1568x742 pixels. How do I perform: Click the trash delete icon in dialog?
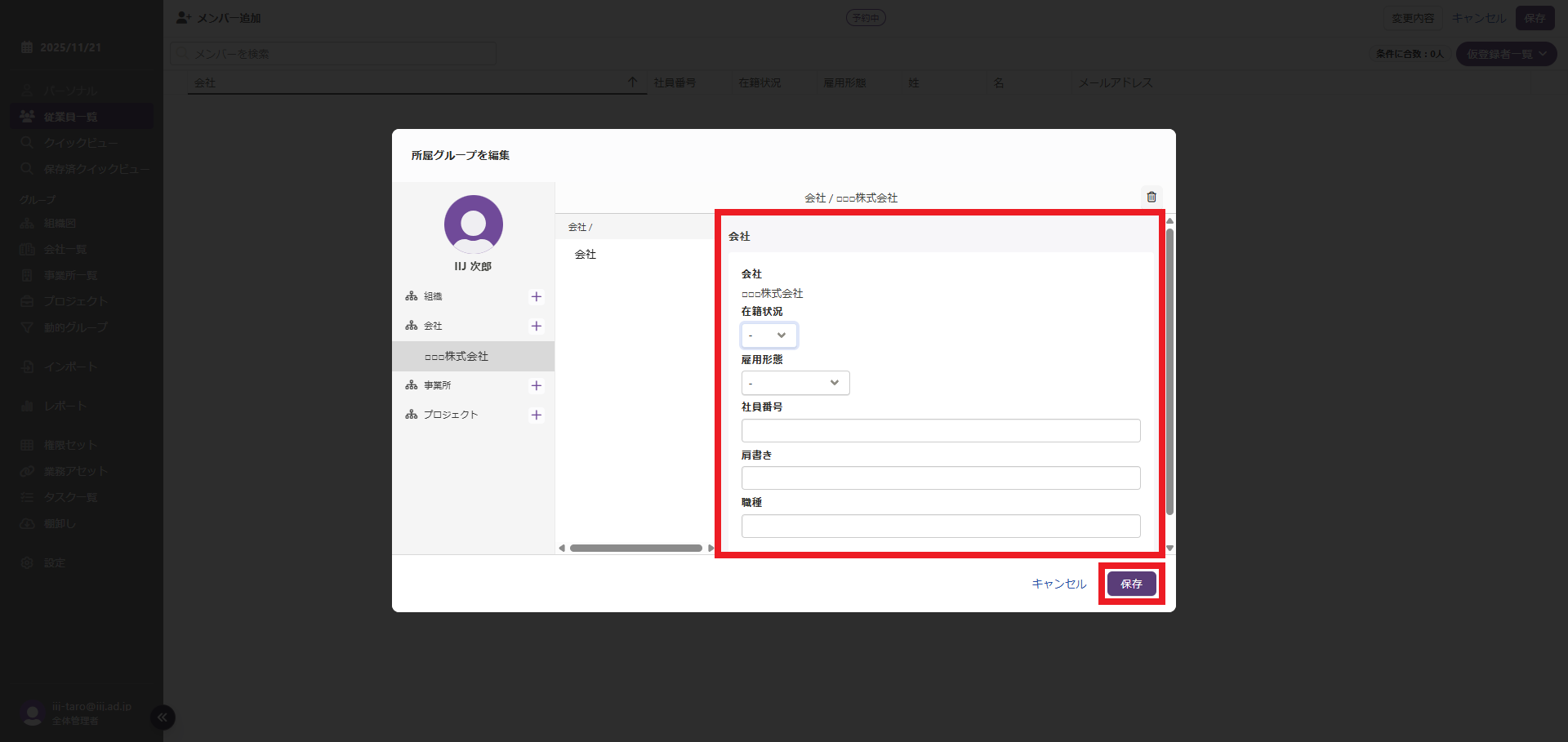(x=1151, y=197)
